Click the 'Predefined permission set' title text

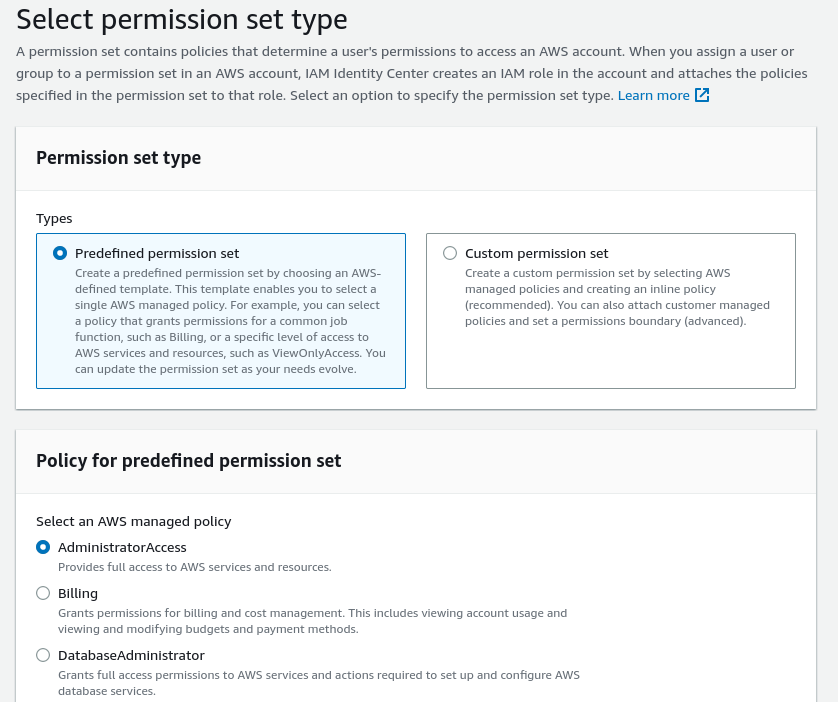click(157, 254)
